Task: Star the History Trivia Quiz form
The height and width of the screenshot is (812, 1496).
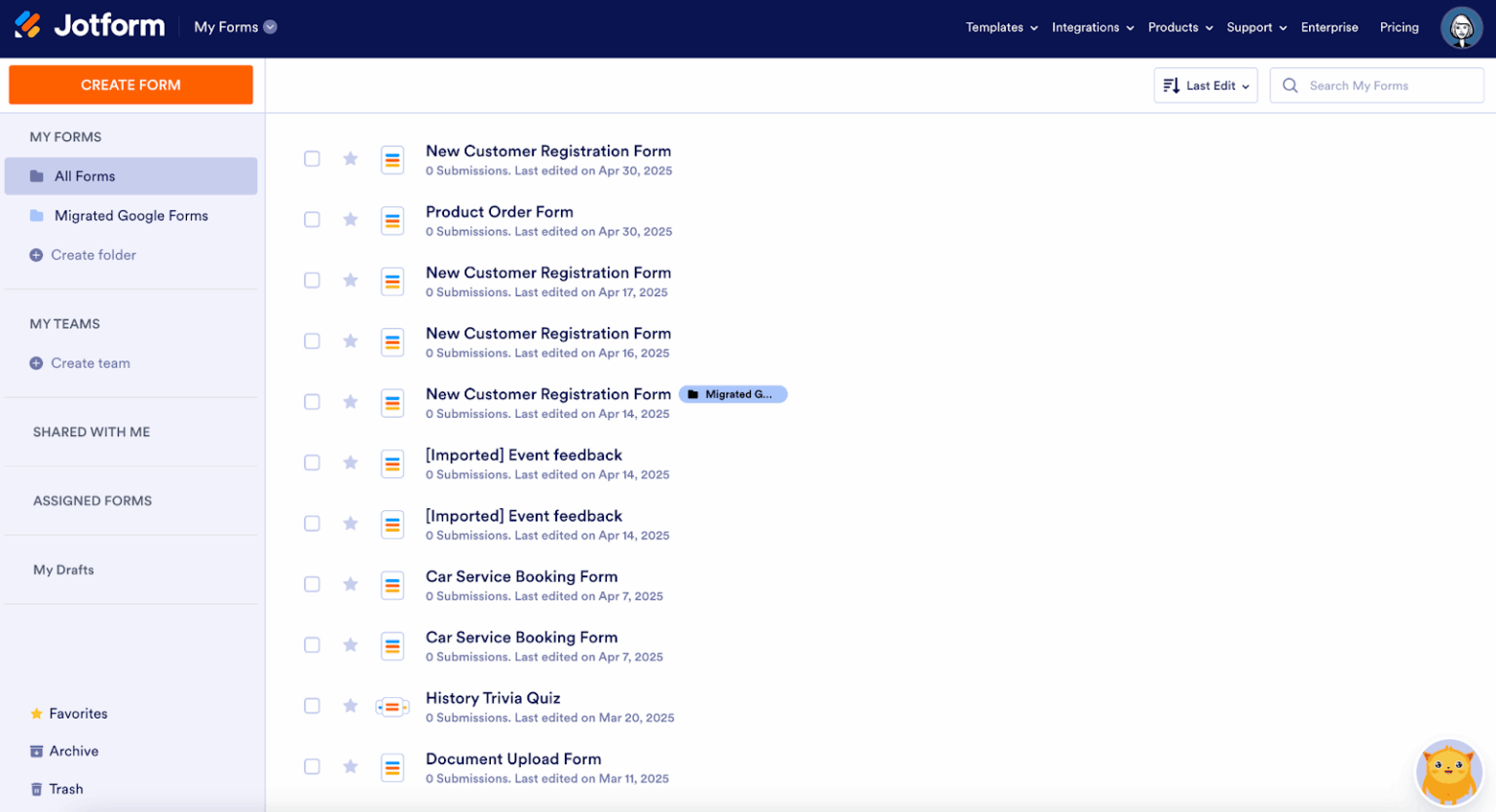Action: click(x=350, y=706)
